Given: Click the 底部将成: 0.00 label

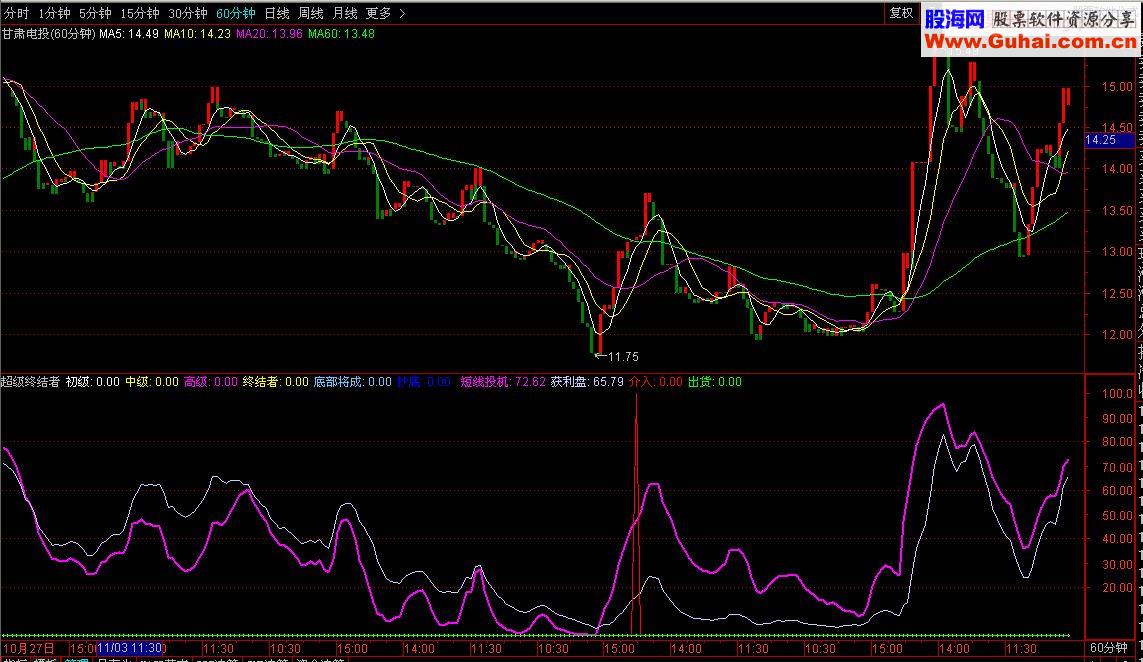Looking at the screenshot, I should [x=353, y=381].
